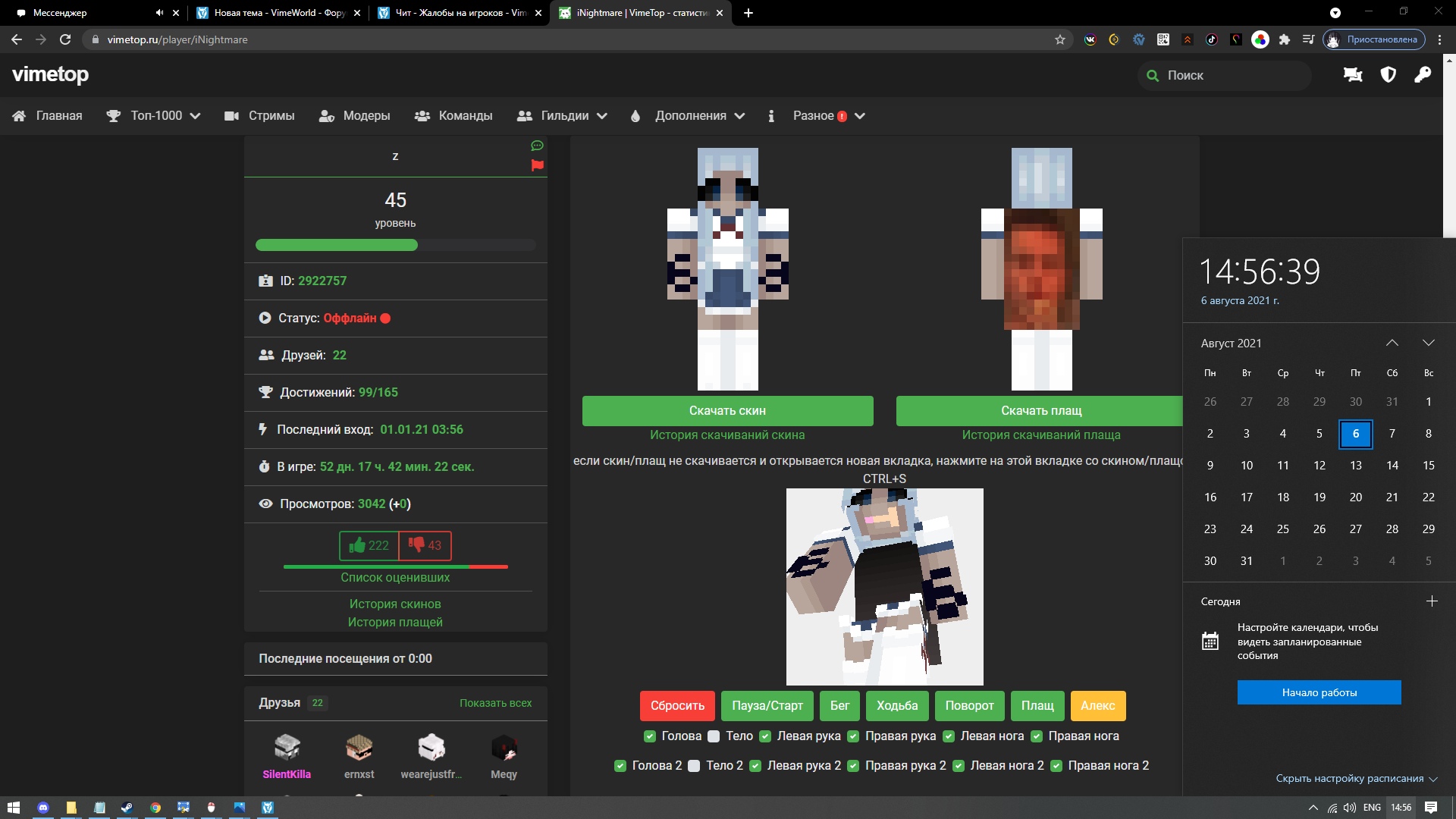Open the browser extensions puzzle icon
Screen dimensions: 1456x819
click(1284, 39)
